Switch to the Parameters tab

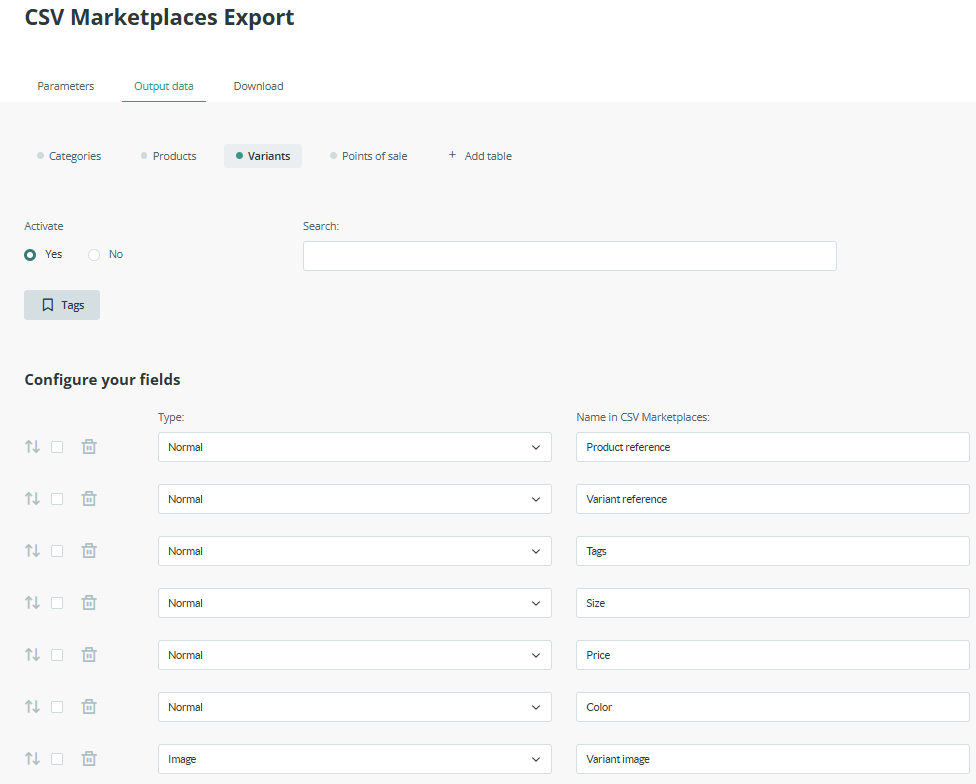66,86
